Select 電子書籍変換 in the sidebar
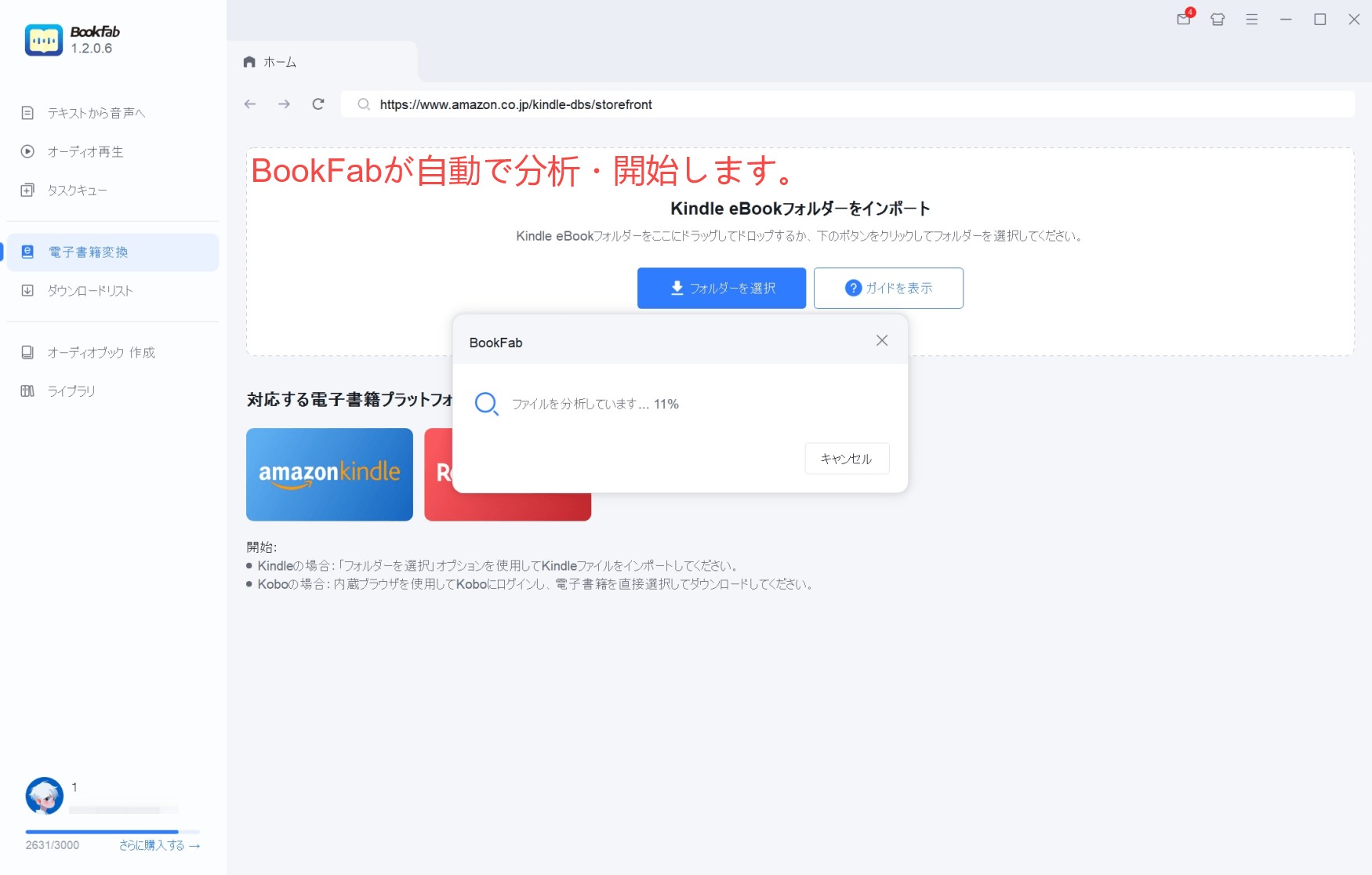The image size is (1372, 875). coord(113,252)
